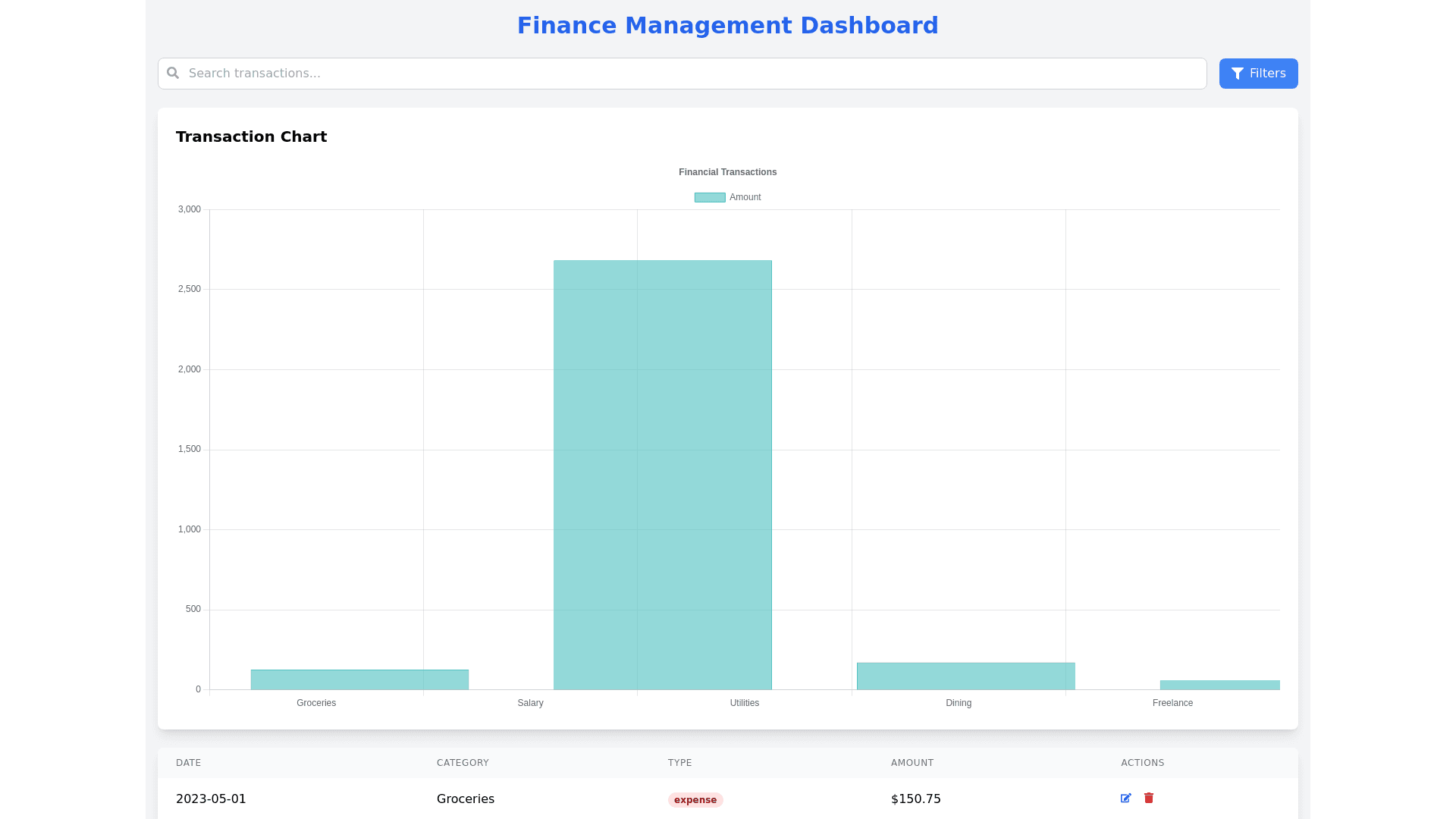Image resolution: width=1456 pixels, height=819 pixels.
Task: Click the tall Salary bar
Action: [662, 475]
